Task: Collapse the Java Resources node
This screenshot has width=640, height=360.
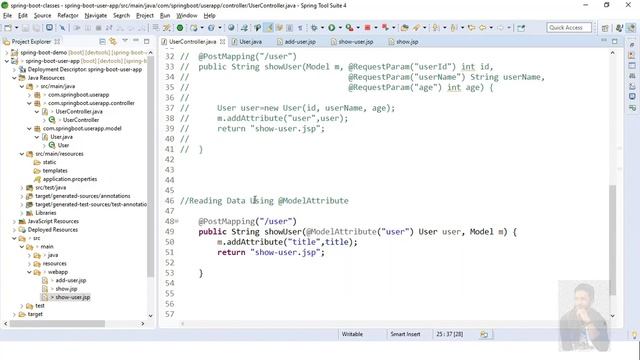Action: (14, 78)
